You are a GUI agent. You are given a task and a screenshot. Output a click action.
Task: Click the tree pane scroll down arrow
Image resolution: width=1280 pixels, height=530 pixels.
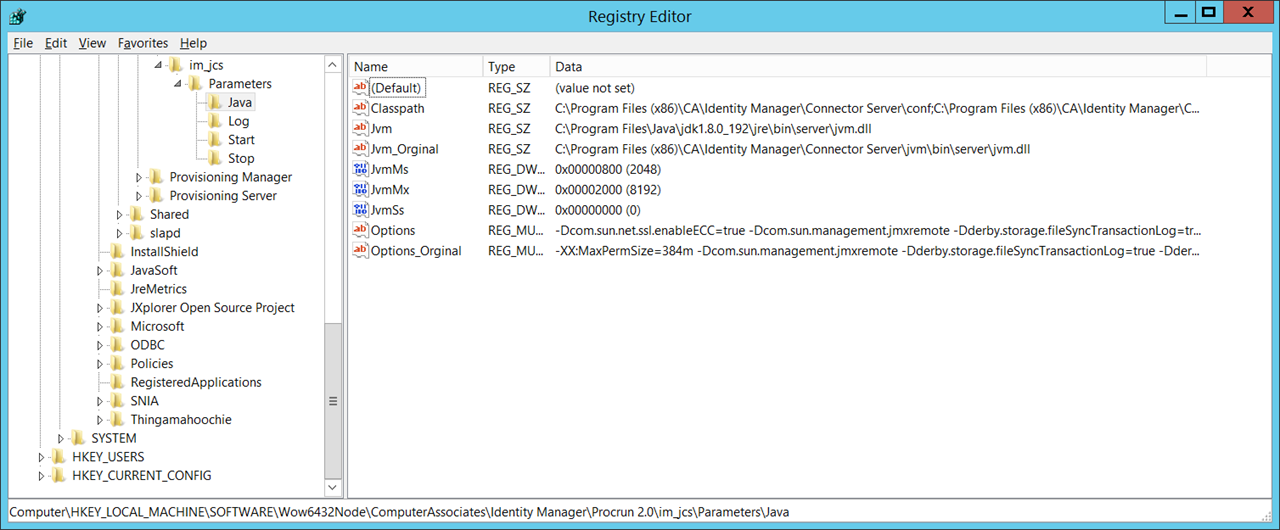[x=333, y=487]
